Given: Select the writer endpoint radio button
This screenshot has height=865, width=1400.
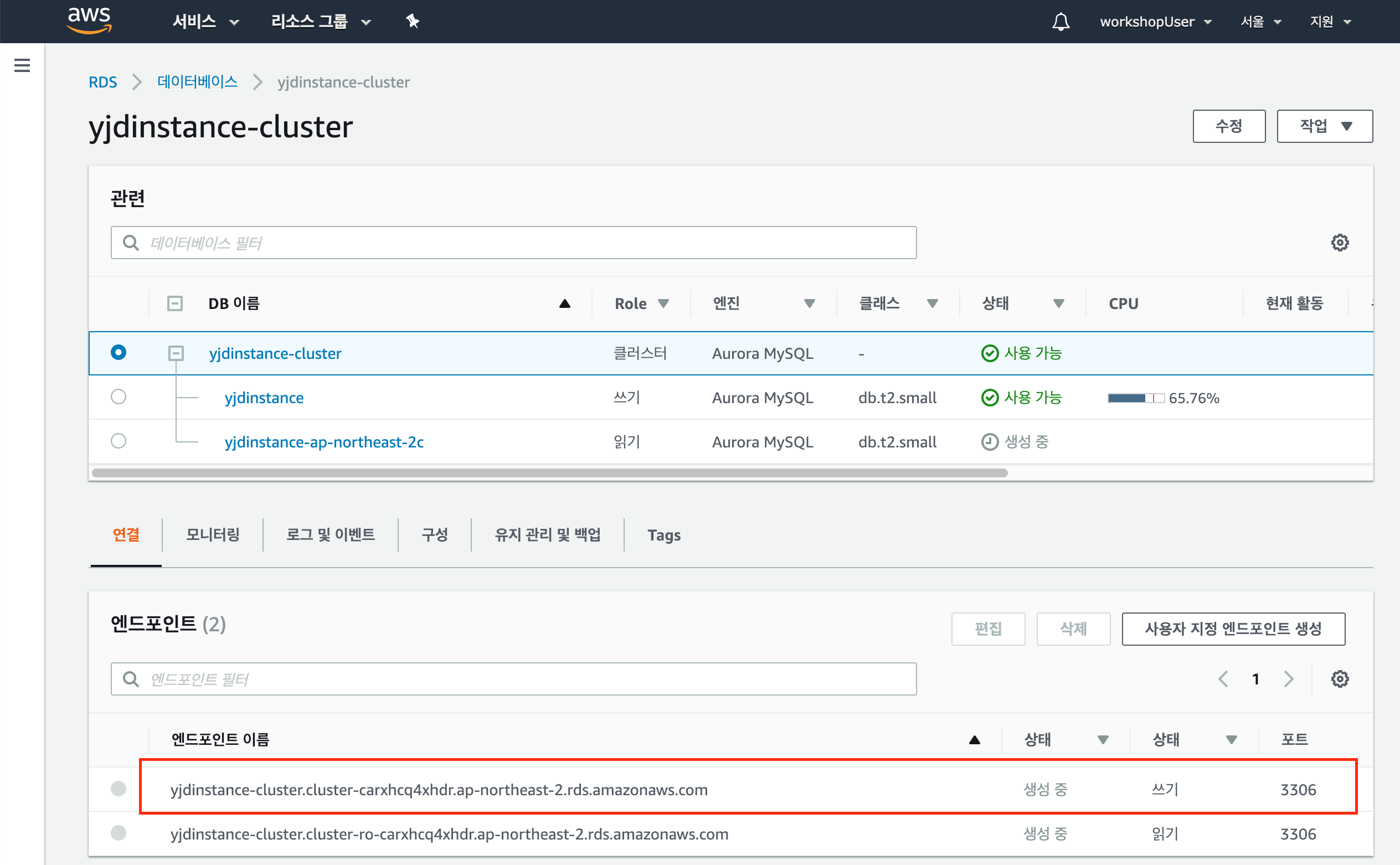Looking at the screenshot, I should tap(119, 789).
